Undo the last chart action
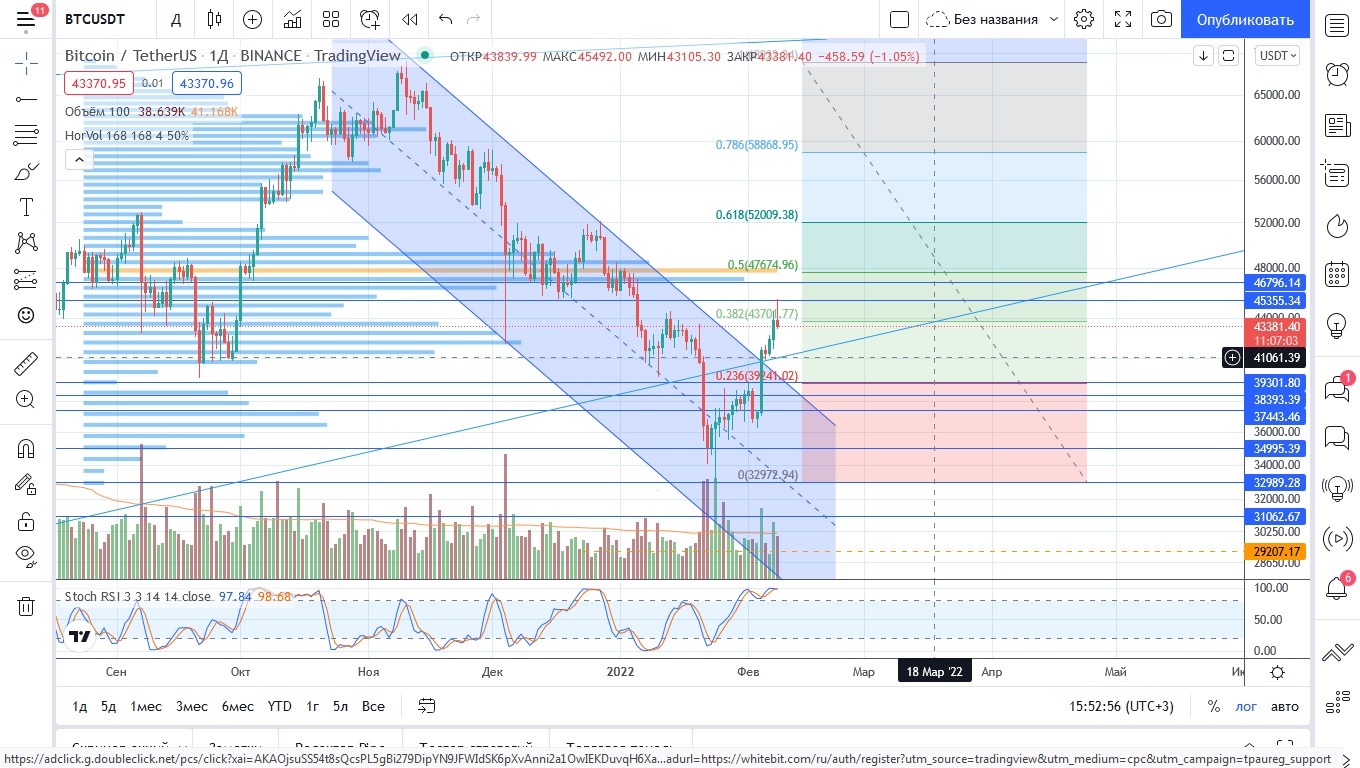 446,19
